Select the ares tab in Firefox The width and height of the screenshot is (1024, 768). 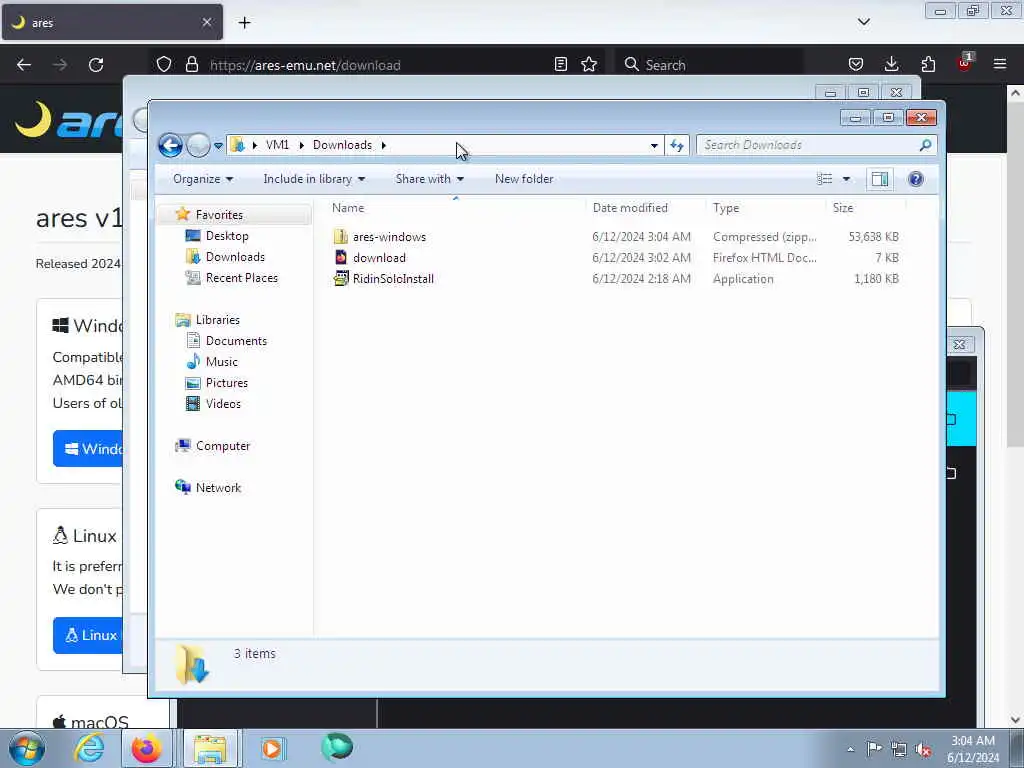coord(112,23)
